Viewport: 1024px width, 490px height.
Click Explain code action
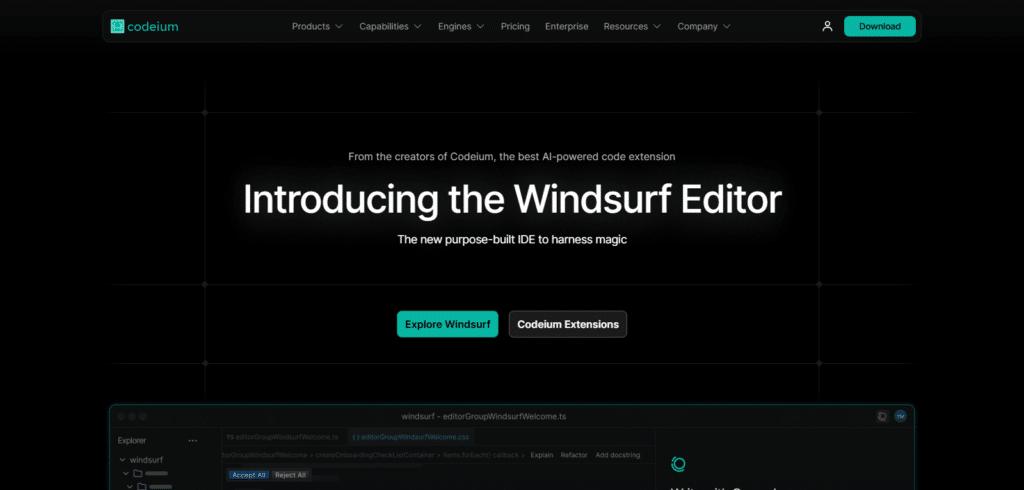coord(542,455)
